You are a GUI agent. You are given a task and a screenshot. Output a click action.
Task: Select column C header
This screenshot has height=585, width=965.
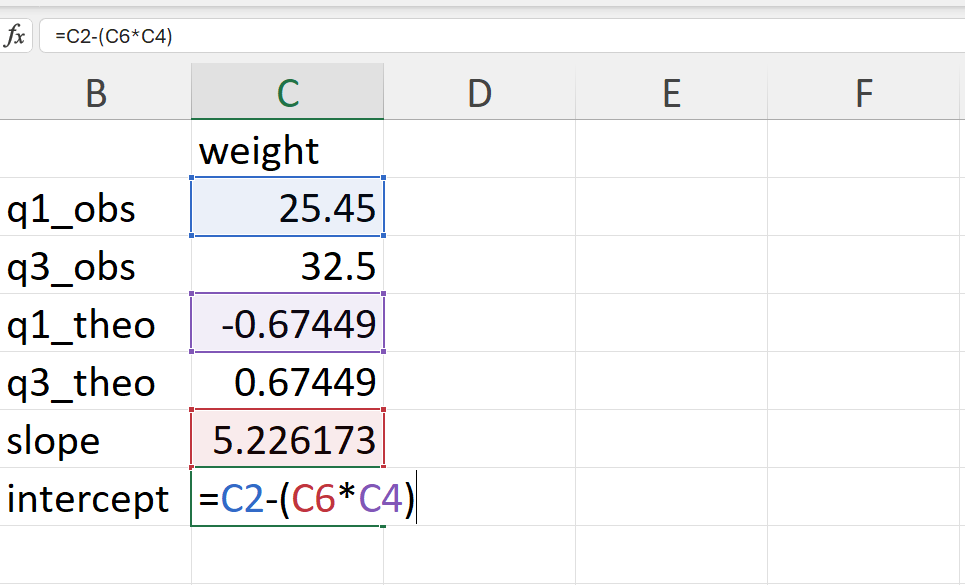click(287, 92)
